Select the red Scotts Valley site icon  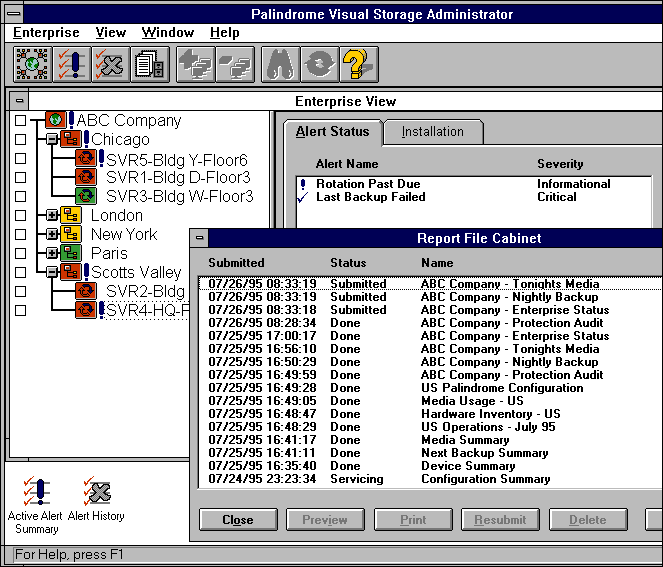(71, 272)
